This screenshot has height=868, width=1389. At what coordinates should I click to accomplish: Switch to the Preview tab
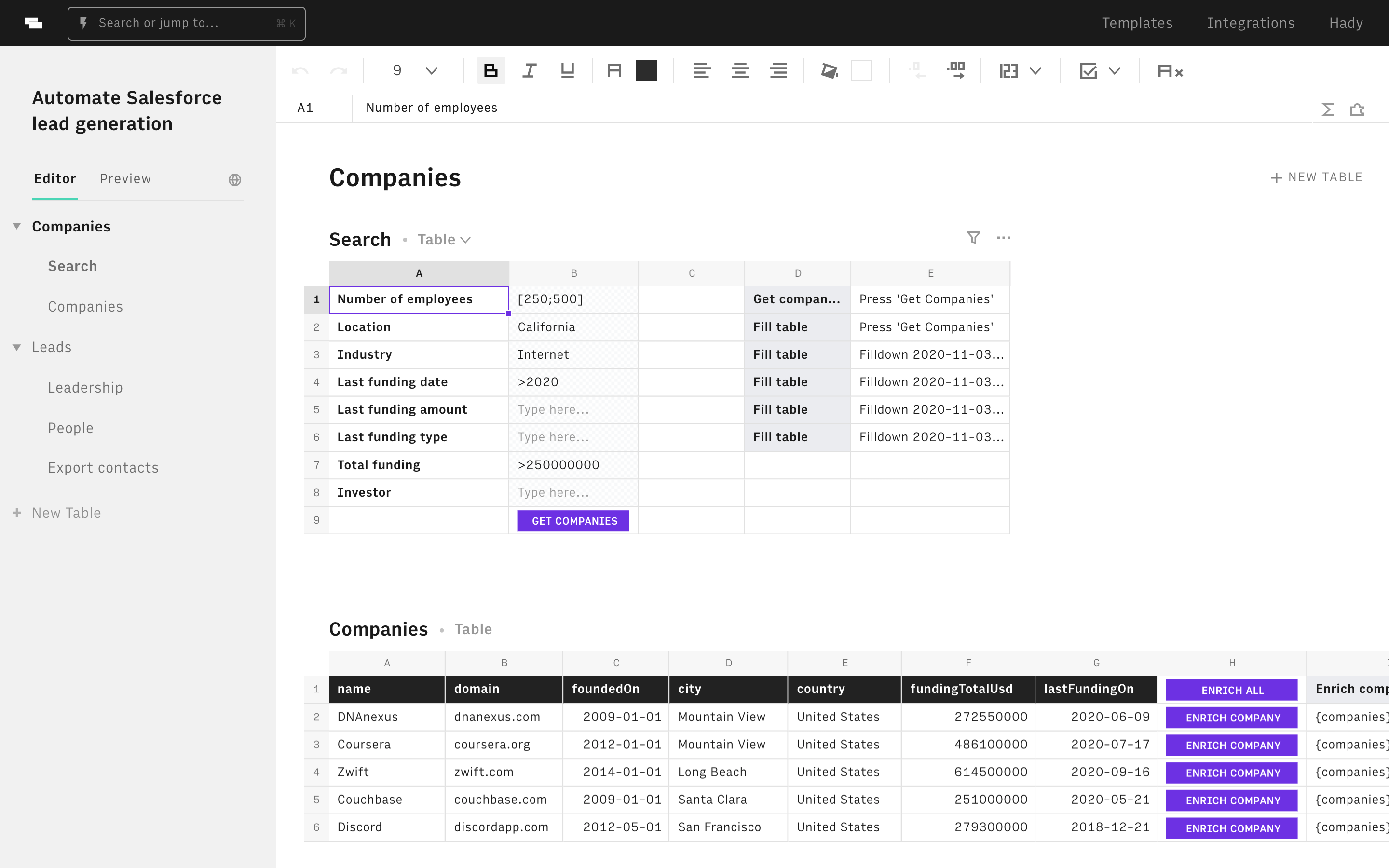tap(125, 179)
